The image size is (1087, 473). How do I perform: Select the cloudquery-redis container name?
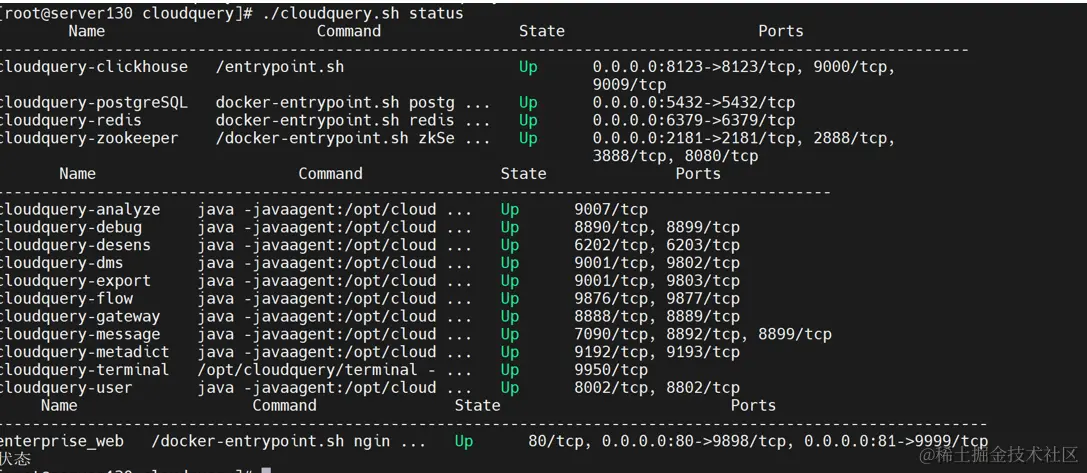71,121
